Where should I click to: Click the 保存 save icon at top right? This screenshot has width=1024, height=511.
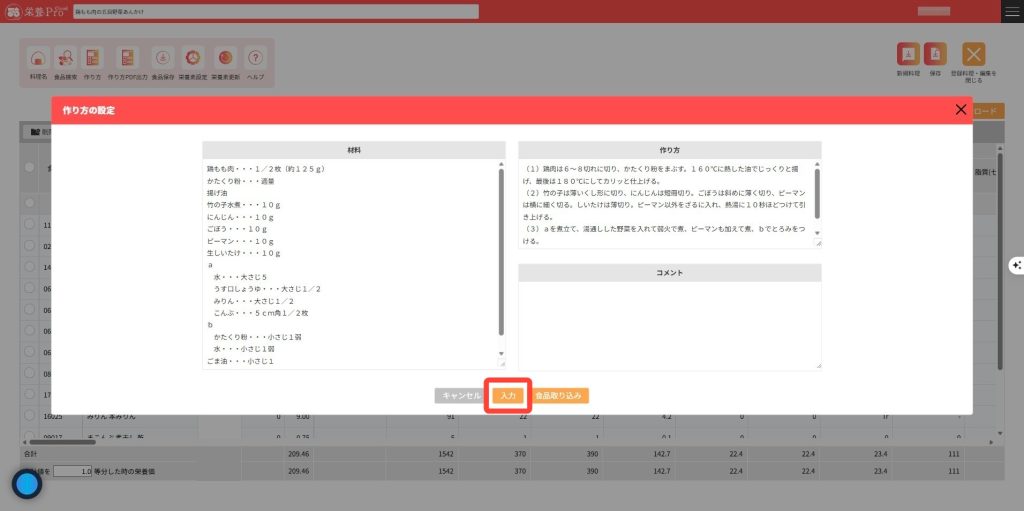[x=935, y=56]
